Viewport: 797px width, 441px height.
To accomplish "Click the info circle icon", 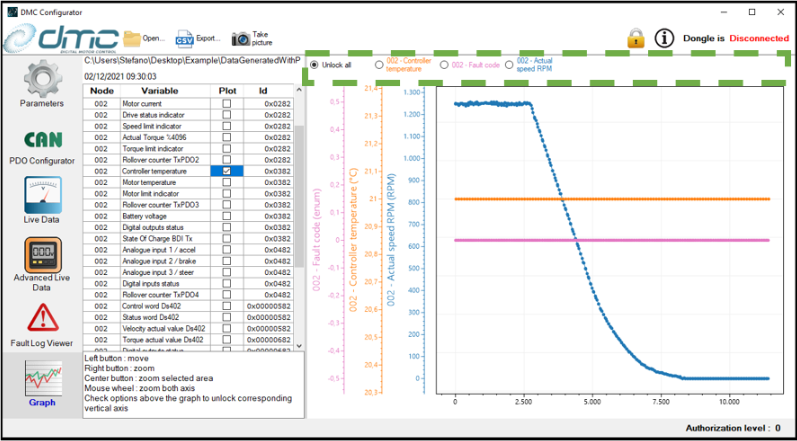I will point(664,38).
